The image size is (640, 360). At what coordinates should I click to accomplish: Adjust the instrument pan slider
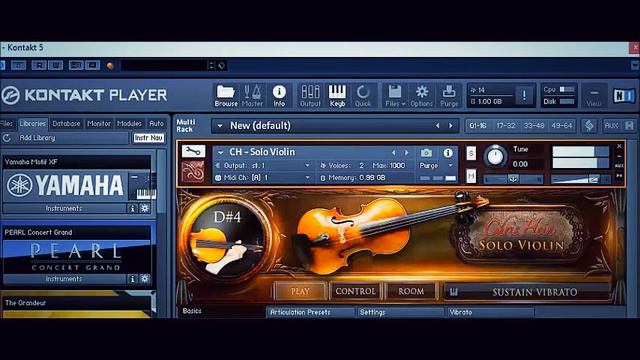tap(513, 179)
